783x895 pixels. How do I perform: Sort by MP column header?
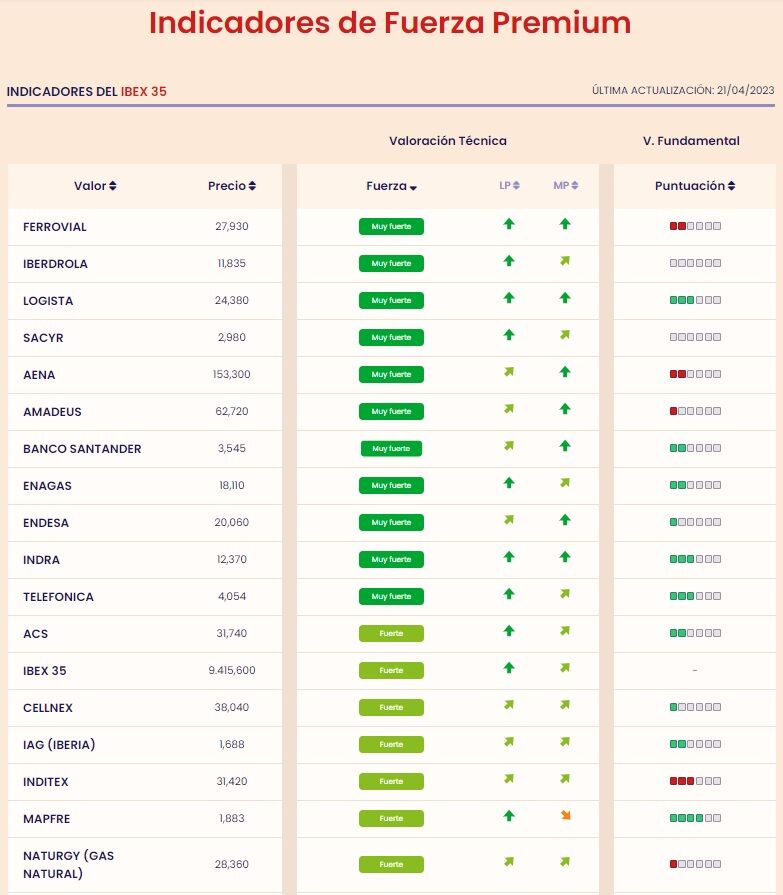pos(566,186)
